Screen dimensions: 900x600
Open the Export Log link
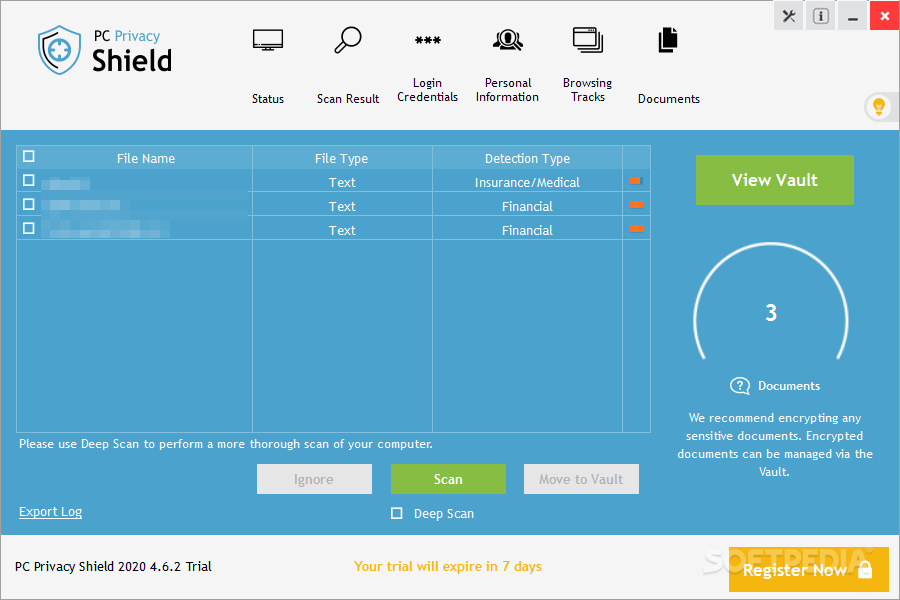click(51, 512)
